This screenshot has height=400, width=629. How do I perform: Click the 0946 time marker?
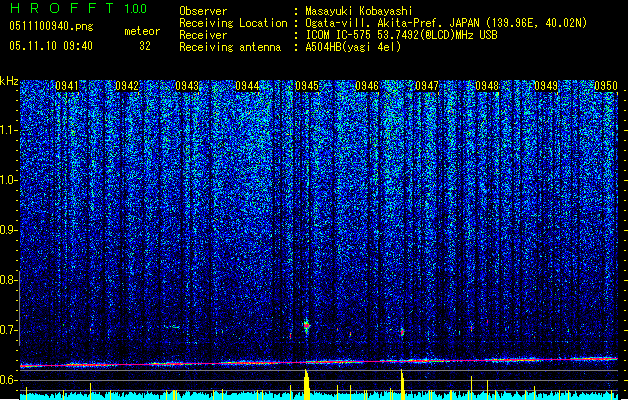tap(367, 86)
